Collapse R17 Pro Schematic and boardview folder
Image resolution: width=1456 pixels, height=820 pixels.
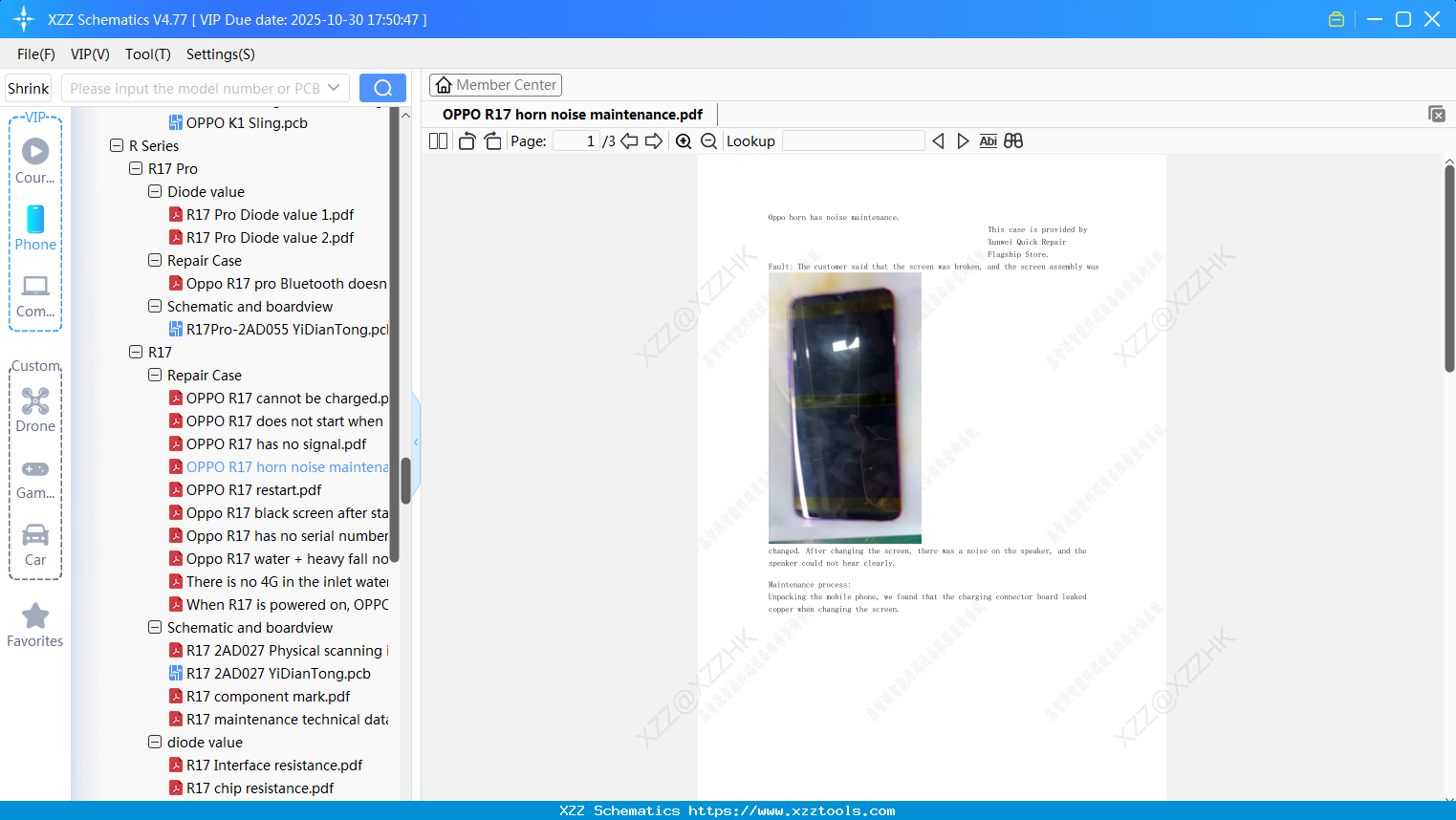(x=155, y=307)
